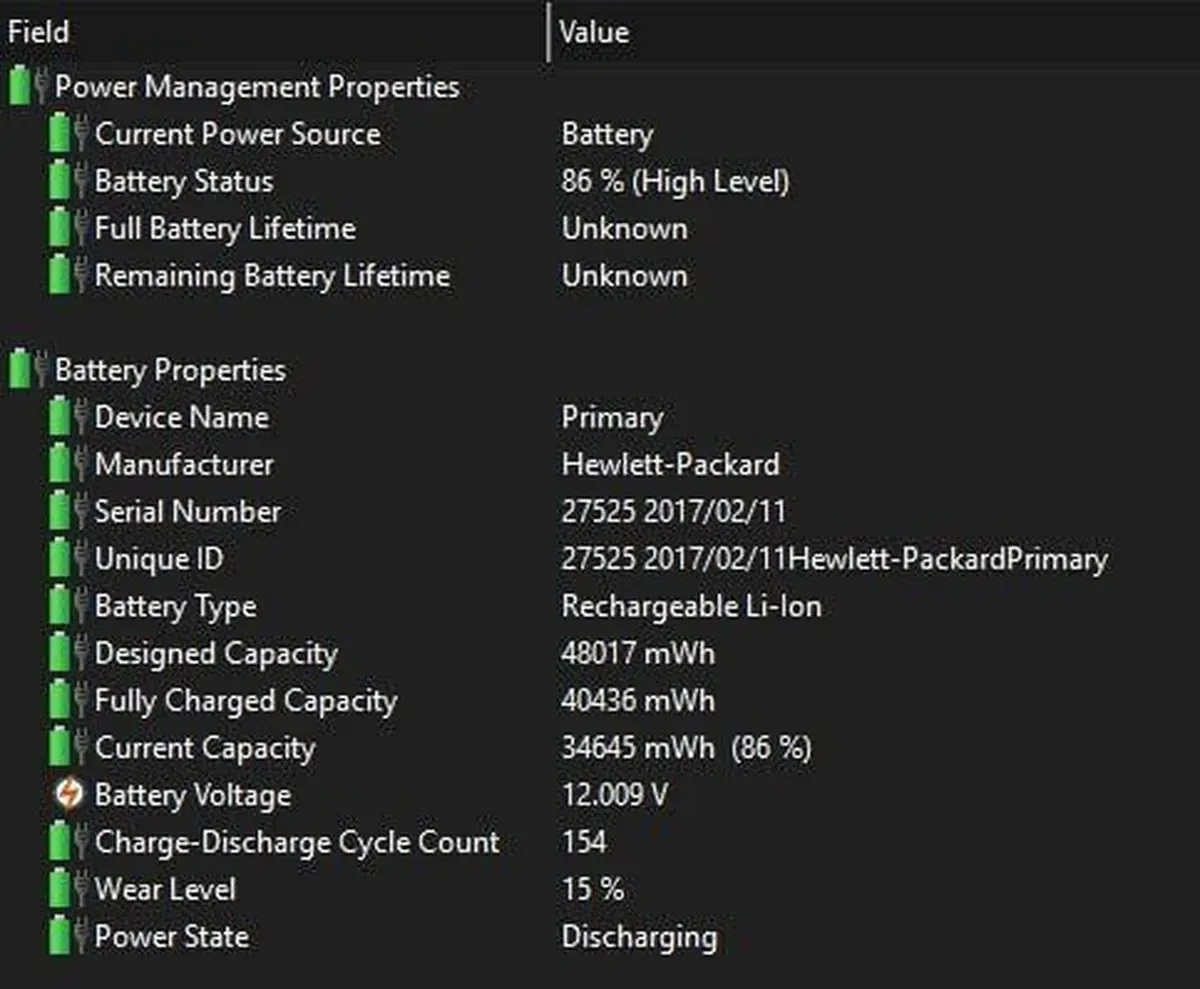1200x989 pixels.
Task: Select the Remaining Battery Lifetime row
Action: click(271, 276)
